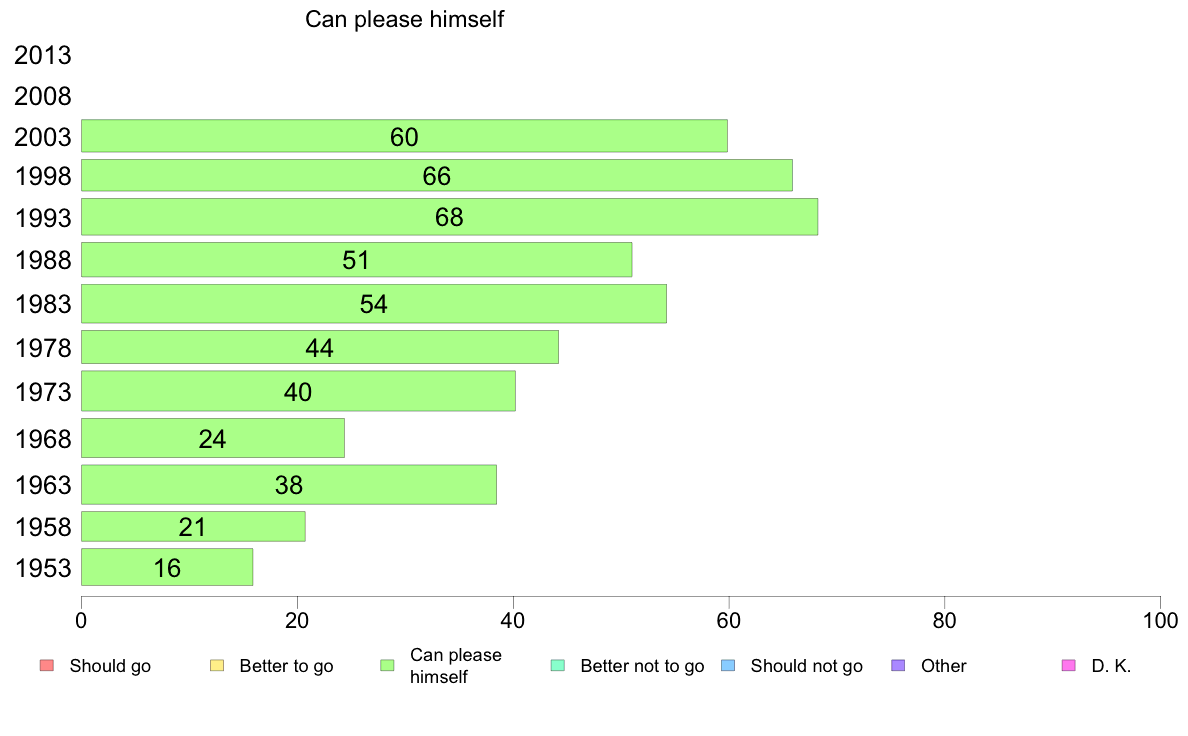Click the Should not go legend label
This screenshot has width=1188, height=736.
[806, 666]
